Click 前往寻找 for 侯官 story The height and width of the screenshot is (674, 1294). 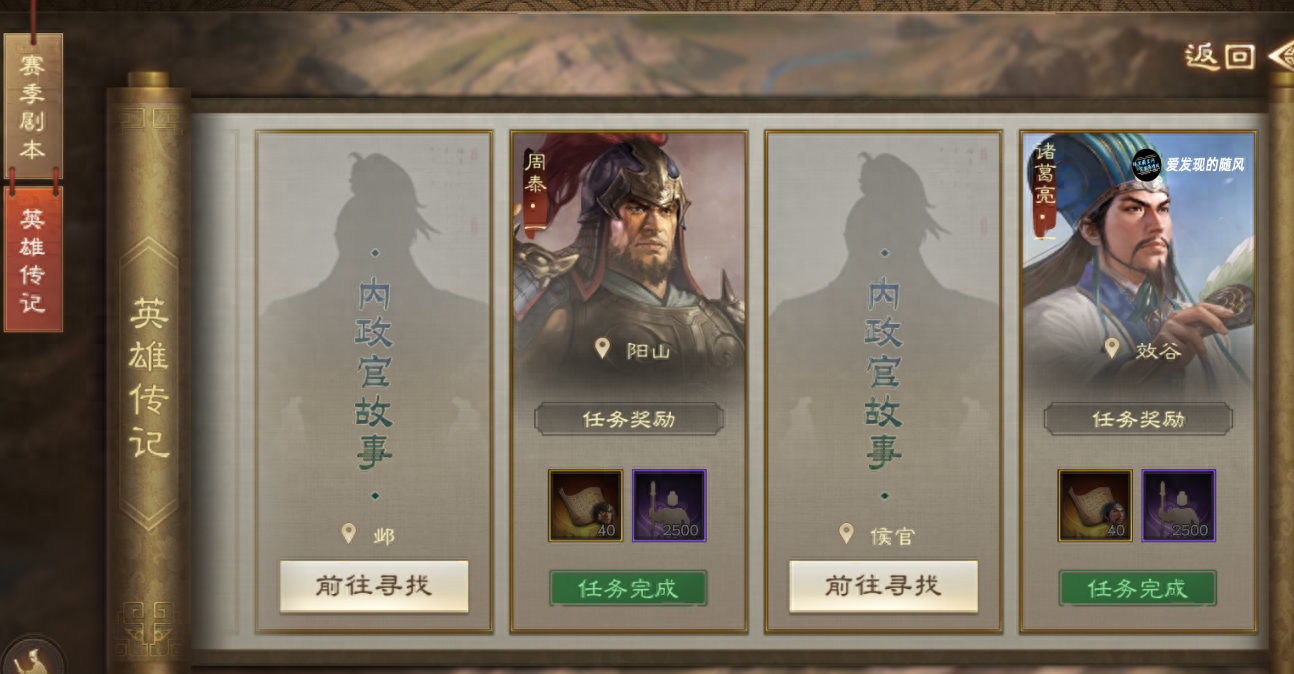883,586
